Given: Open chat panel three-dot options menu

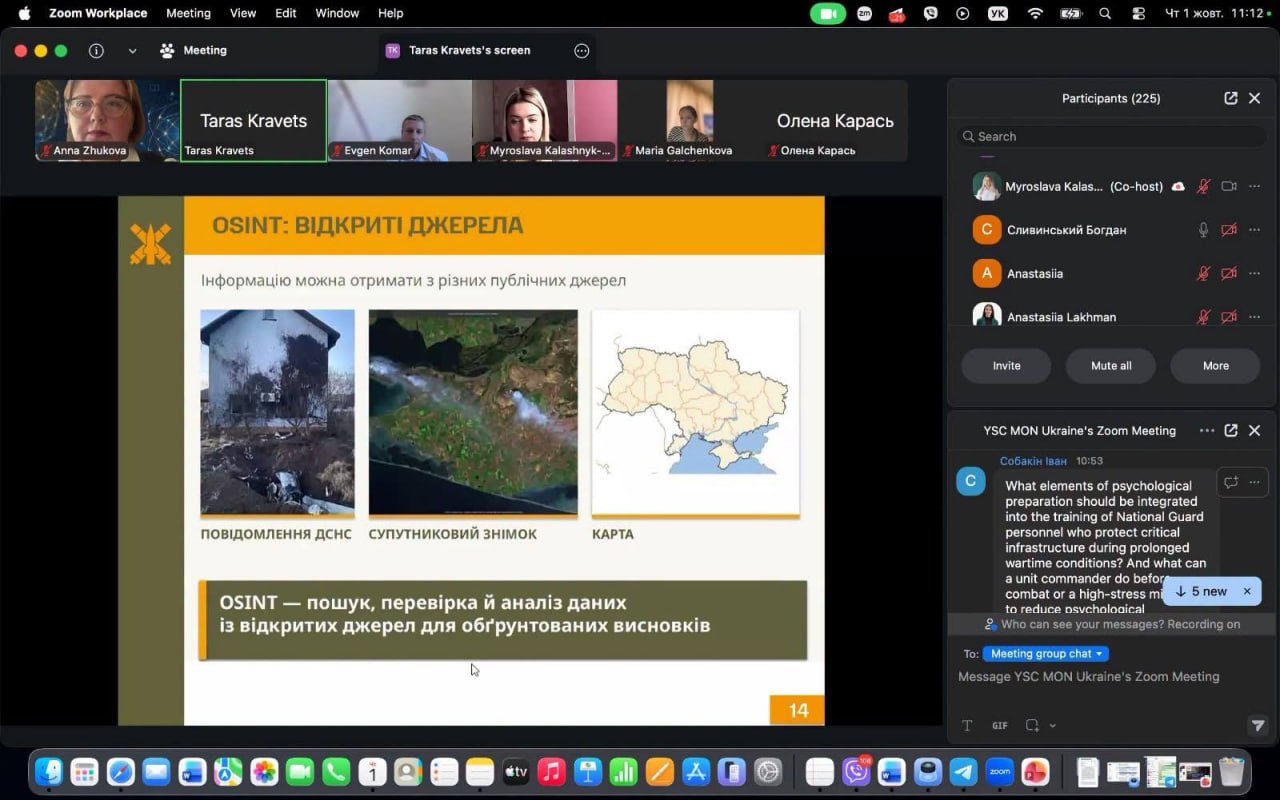Looking at the screenshot, I should [x=1207, y=431].
